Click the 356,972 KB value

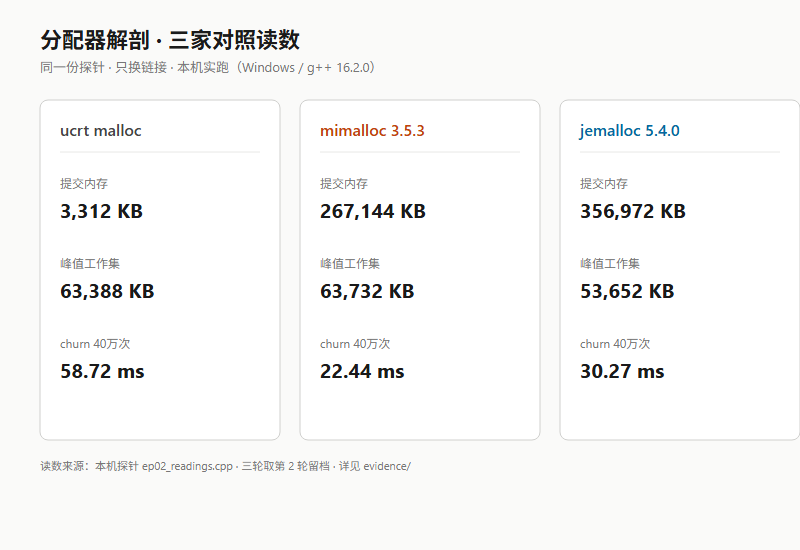pyautogui.click(x=633, y=211)
